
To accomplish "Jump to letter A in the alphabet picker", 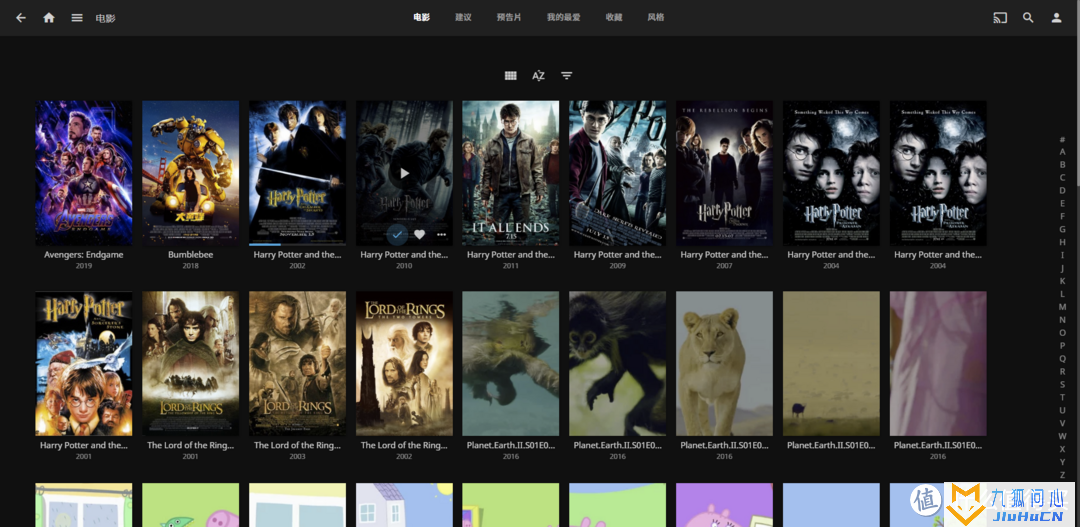I will pyautogui.click(x=1063, y=152).
